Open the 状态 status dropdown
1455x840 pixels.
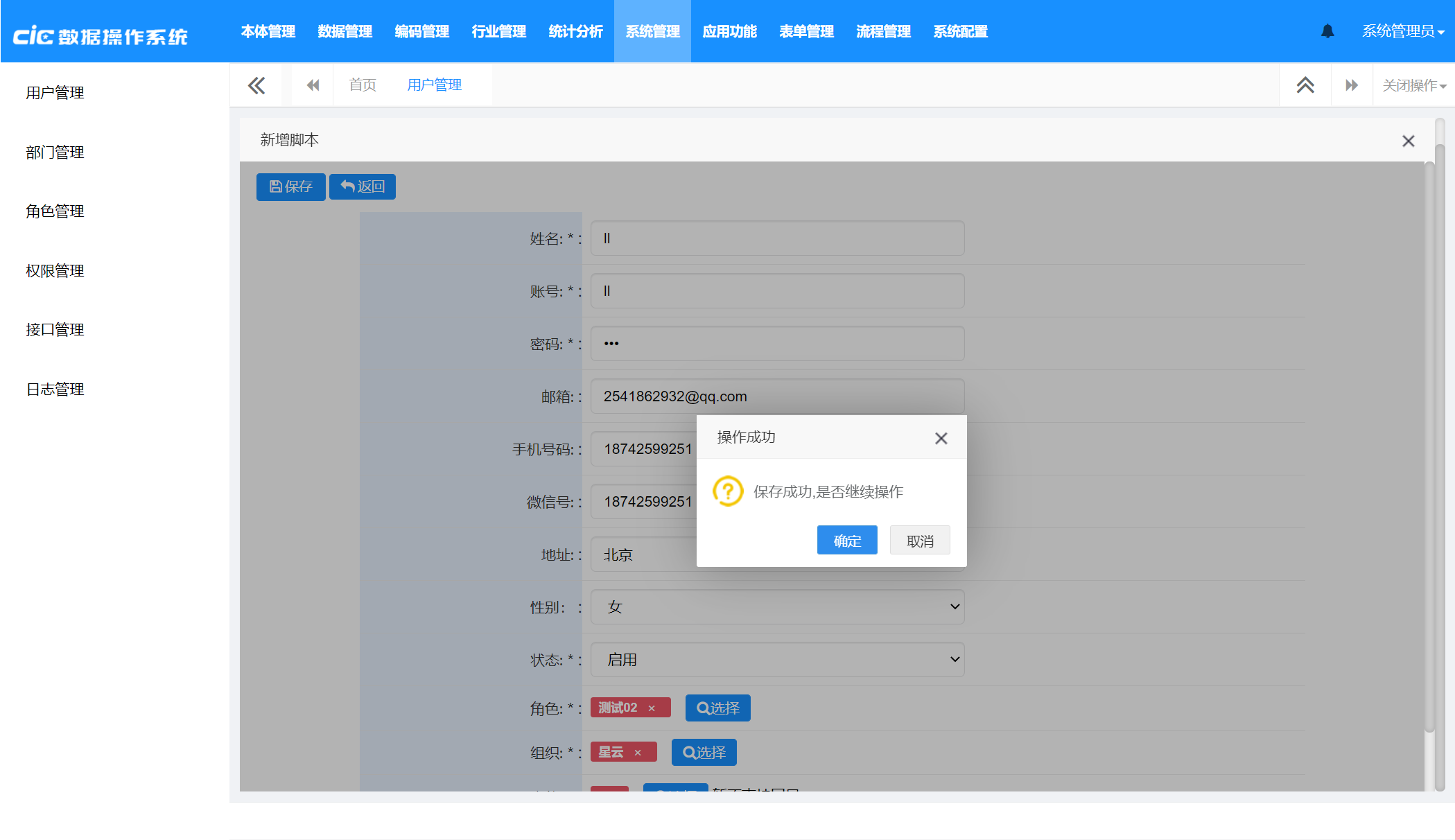pyautogui.click(x=777, y=660)
